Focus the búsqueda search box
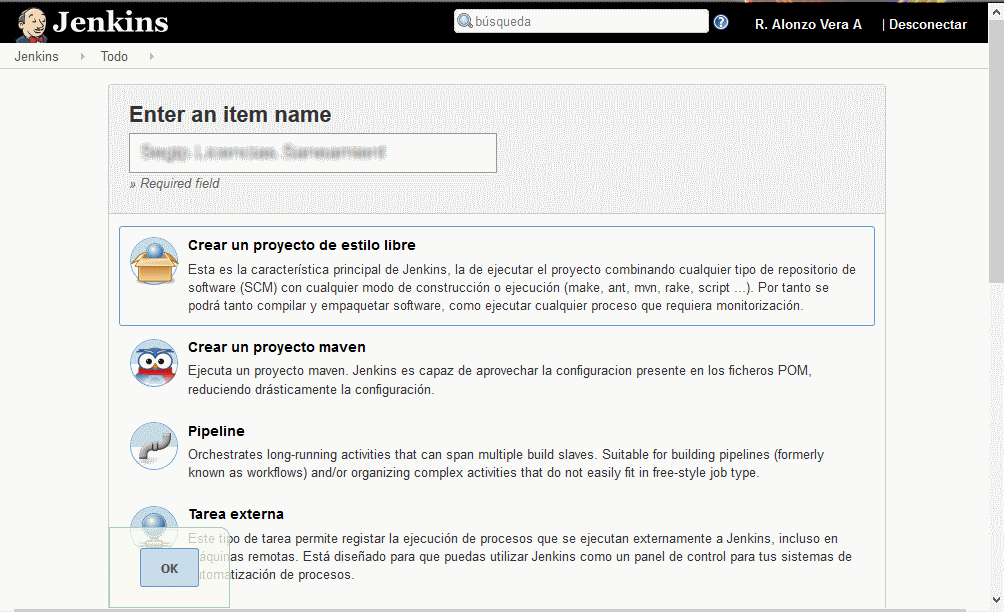The width and height of the screenshot is (1004, 612). tap(581, 21)
